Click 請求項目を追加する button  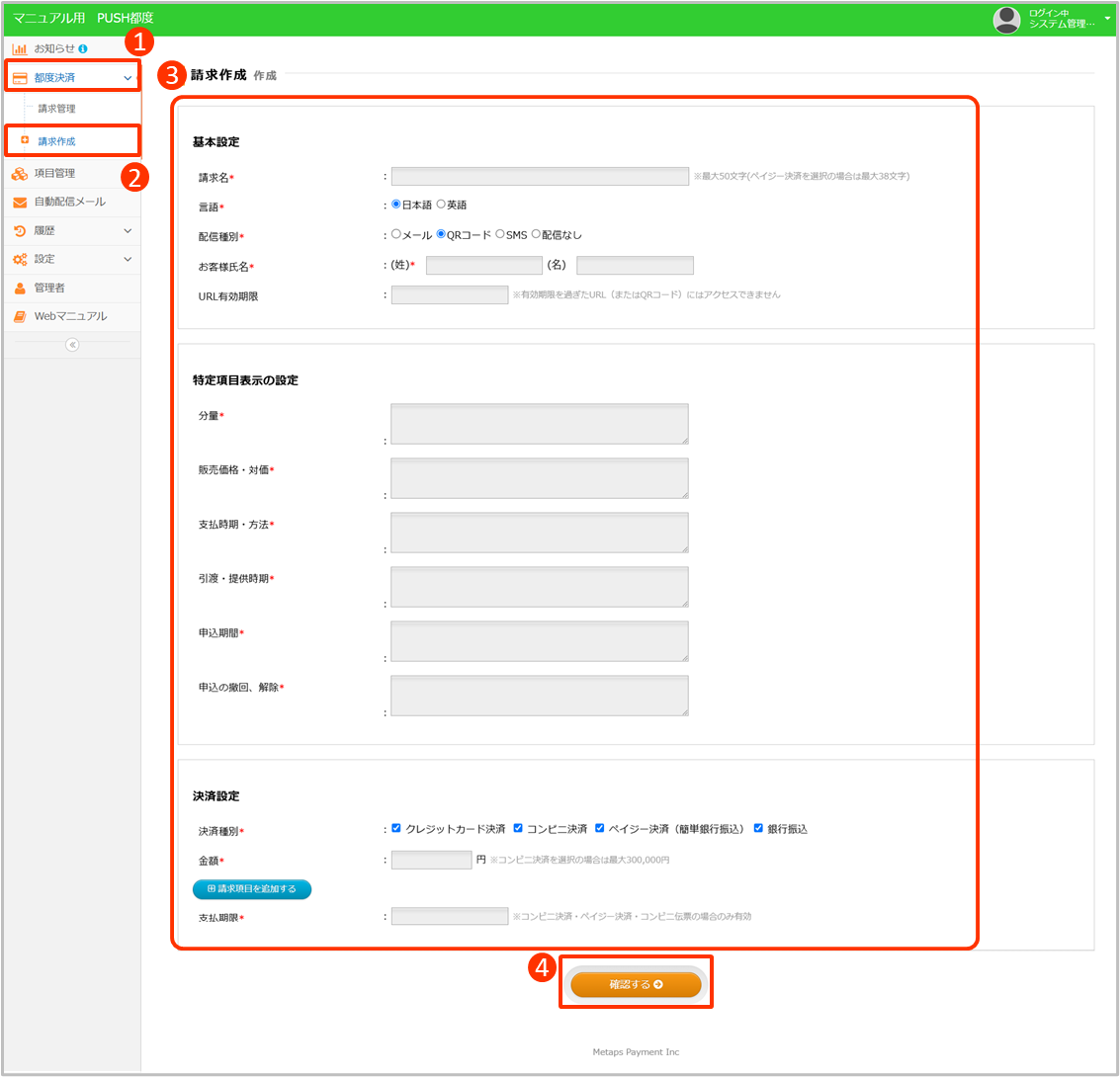pos(252,889)
